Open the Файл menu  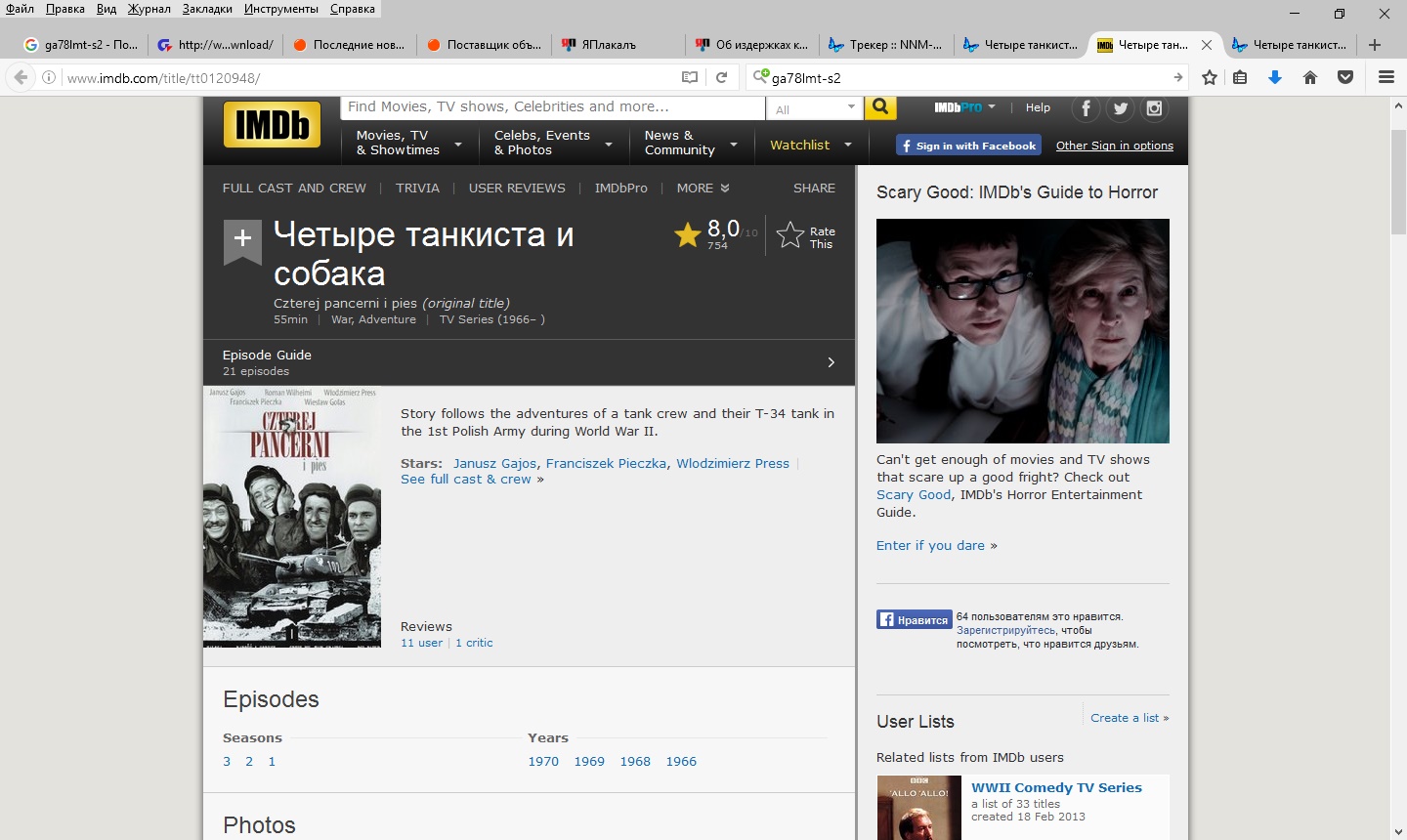[x=20, y=9]
